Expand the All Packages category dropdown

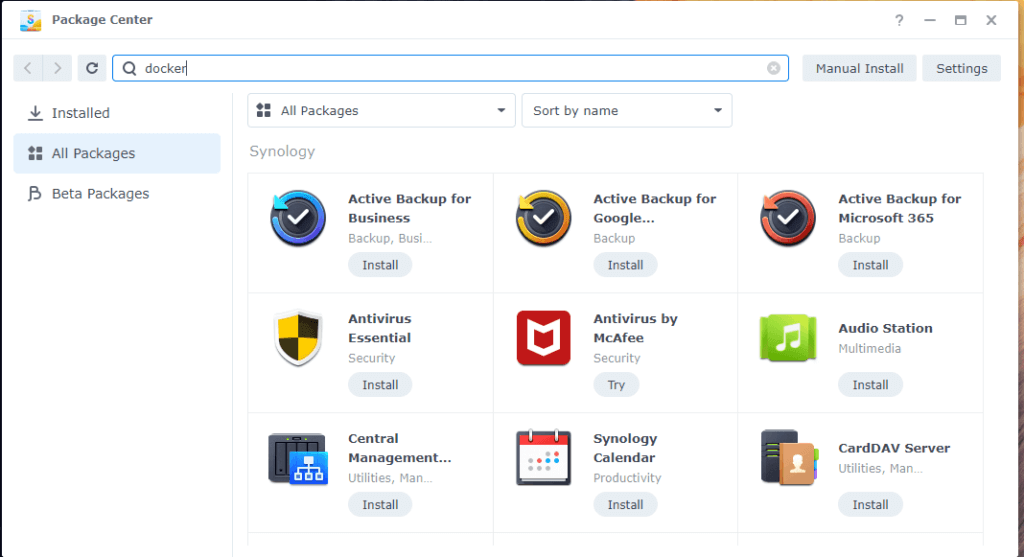pyautogui.click(x=381, y=110)
